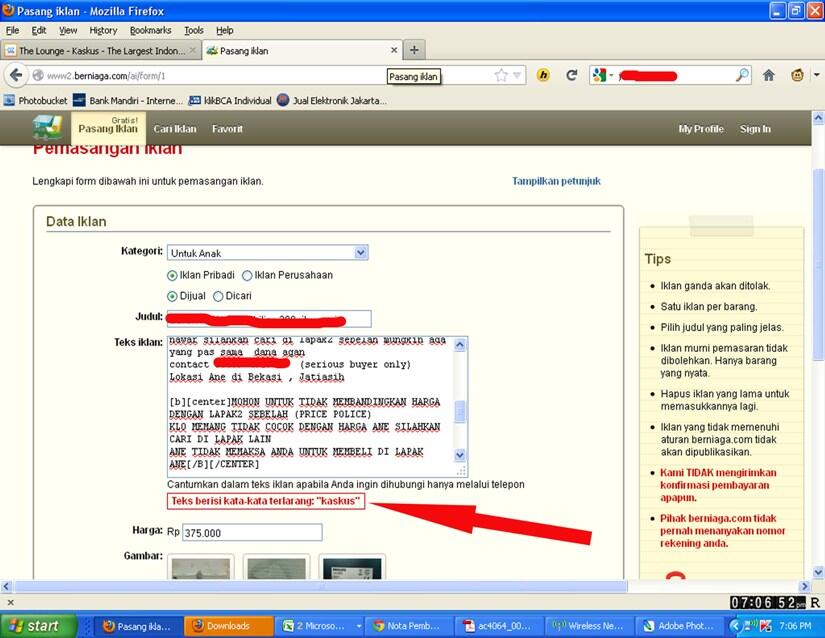Click the page vertical scrollbar thumb
The image size is (825, 638).
click(x=818, y=265)
